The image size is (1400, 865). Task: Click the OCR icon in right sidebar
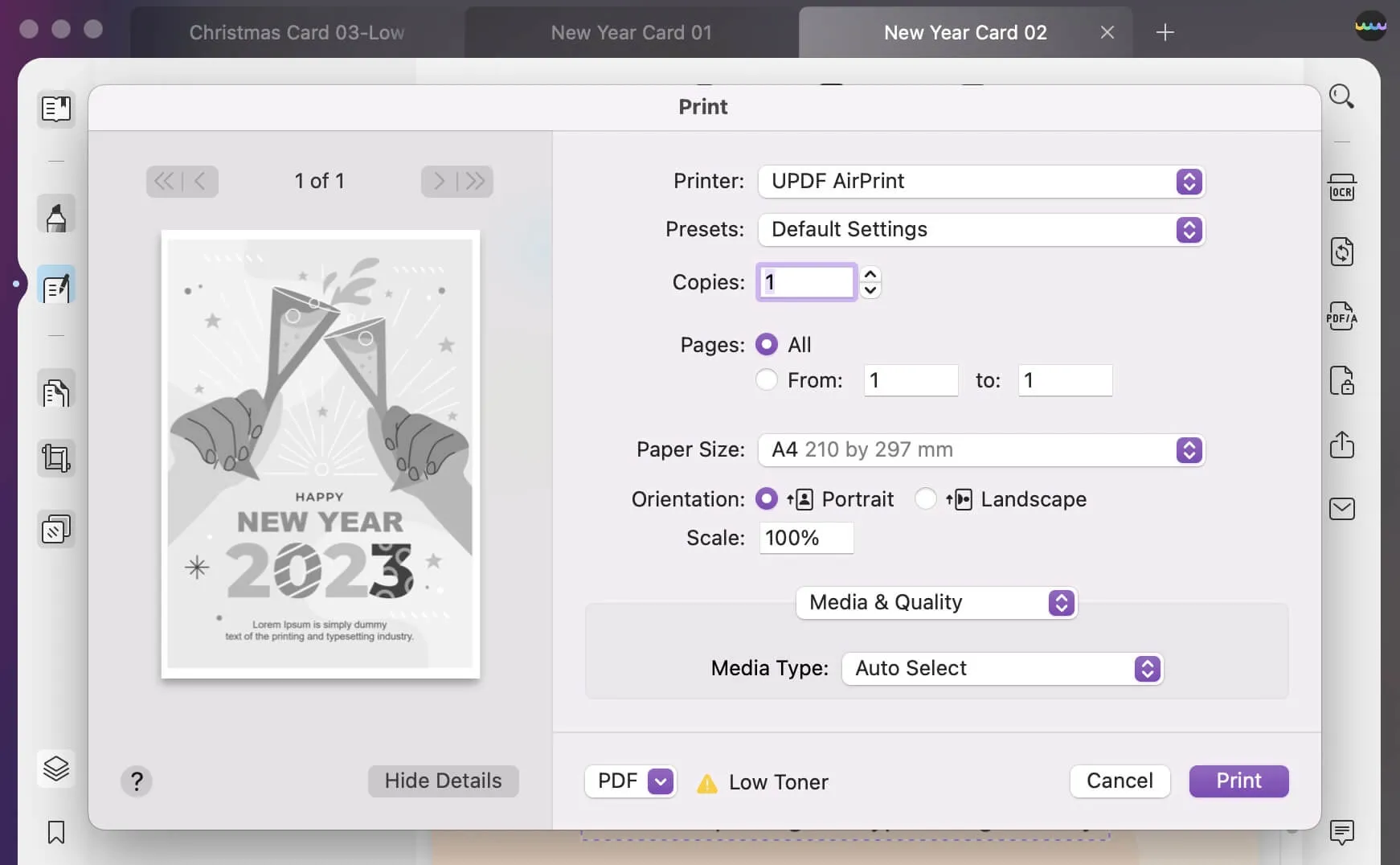tap(1341, 188)
